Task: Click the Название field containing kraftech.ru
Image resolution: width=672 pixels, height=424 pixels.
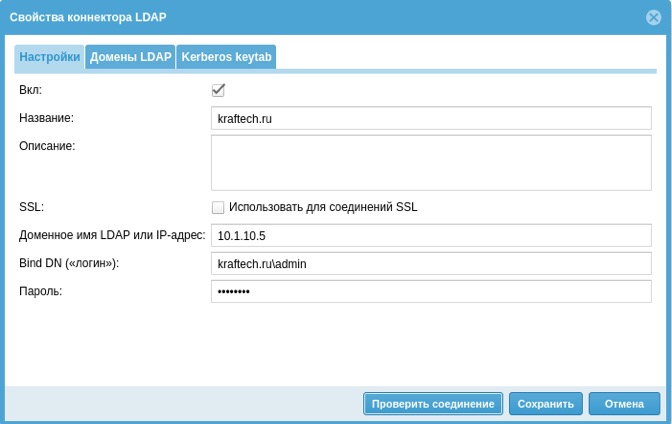Action: pyautogui.click(x=431, y=118)
